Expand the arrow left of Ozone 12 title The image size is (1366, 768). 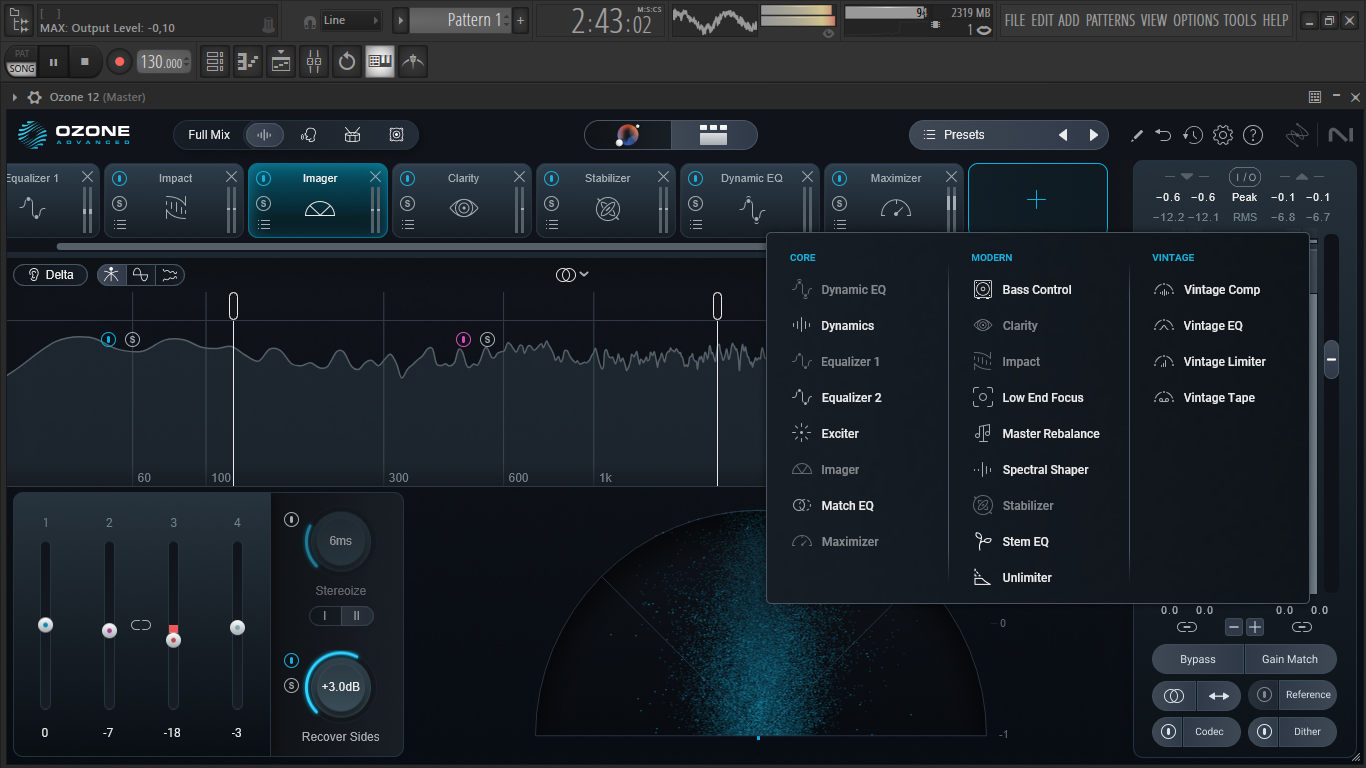point(15,97)
